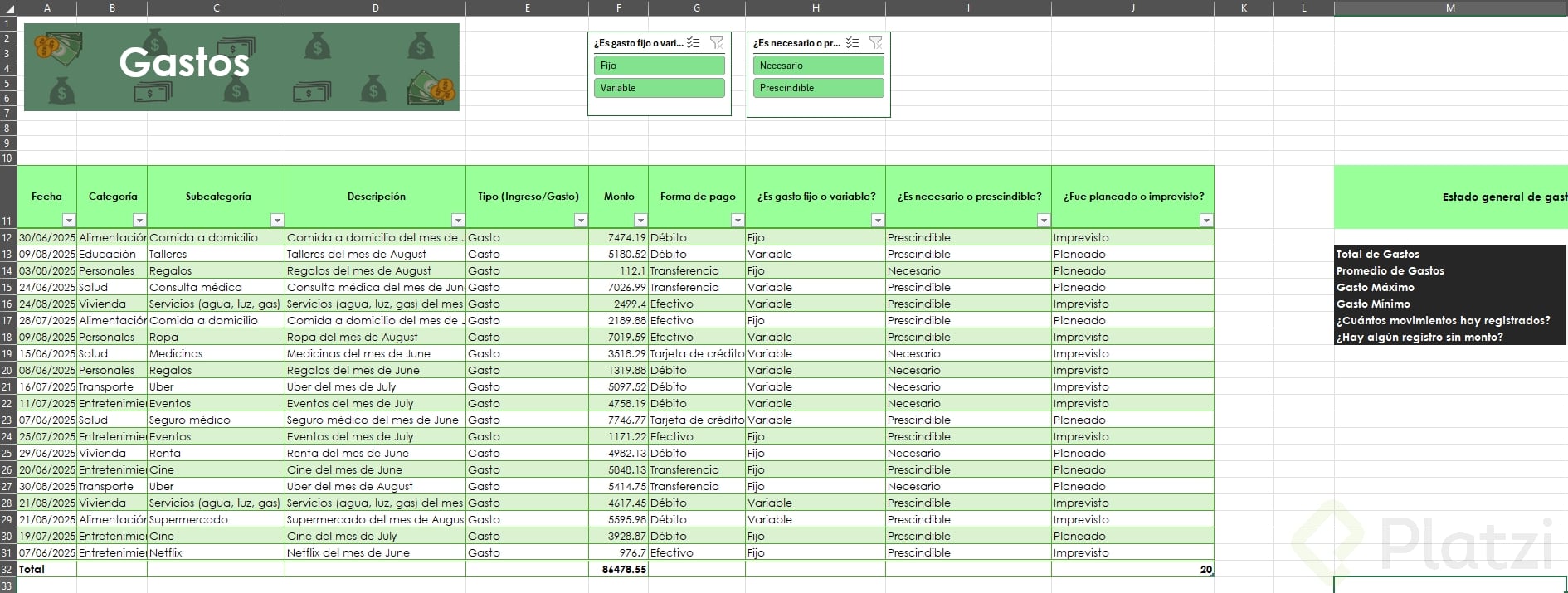Select amount cell 976.7

[x=619, y=552]
